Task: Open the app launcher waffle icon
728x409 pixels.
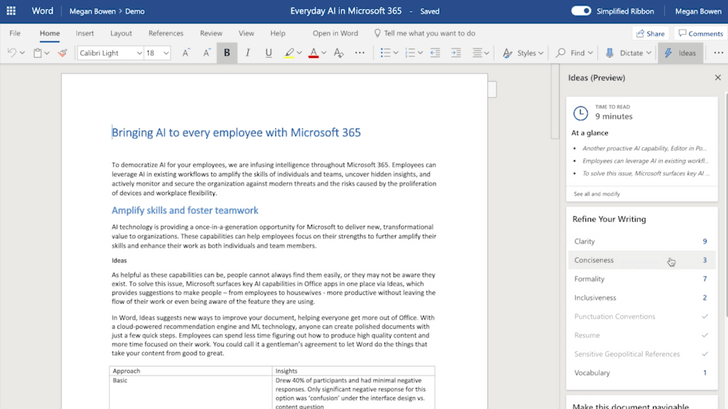Action: pyautogui.click(x=11, y=11)
